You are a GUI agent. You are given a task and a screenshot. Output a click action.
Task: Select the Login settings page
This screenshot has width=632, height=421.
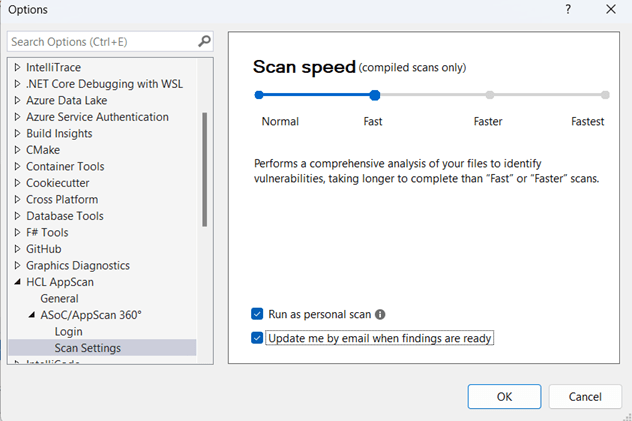point(69,332)
